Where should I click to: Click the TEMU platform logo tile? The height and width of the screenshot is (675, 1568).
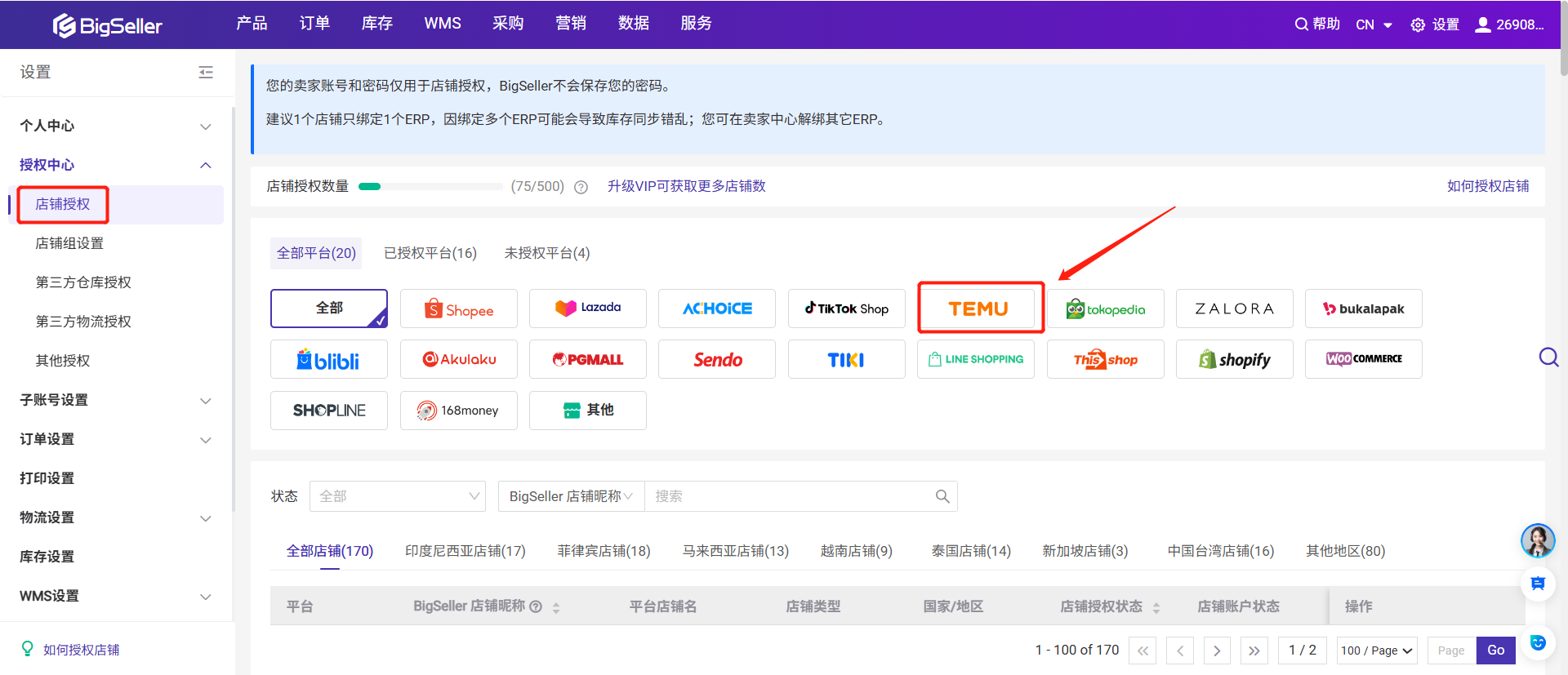point(980,309)
